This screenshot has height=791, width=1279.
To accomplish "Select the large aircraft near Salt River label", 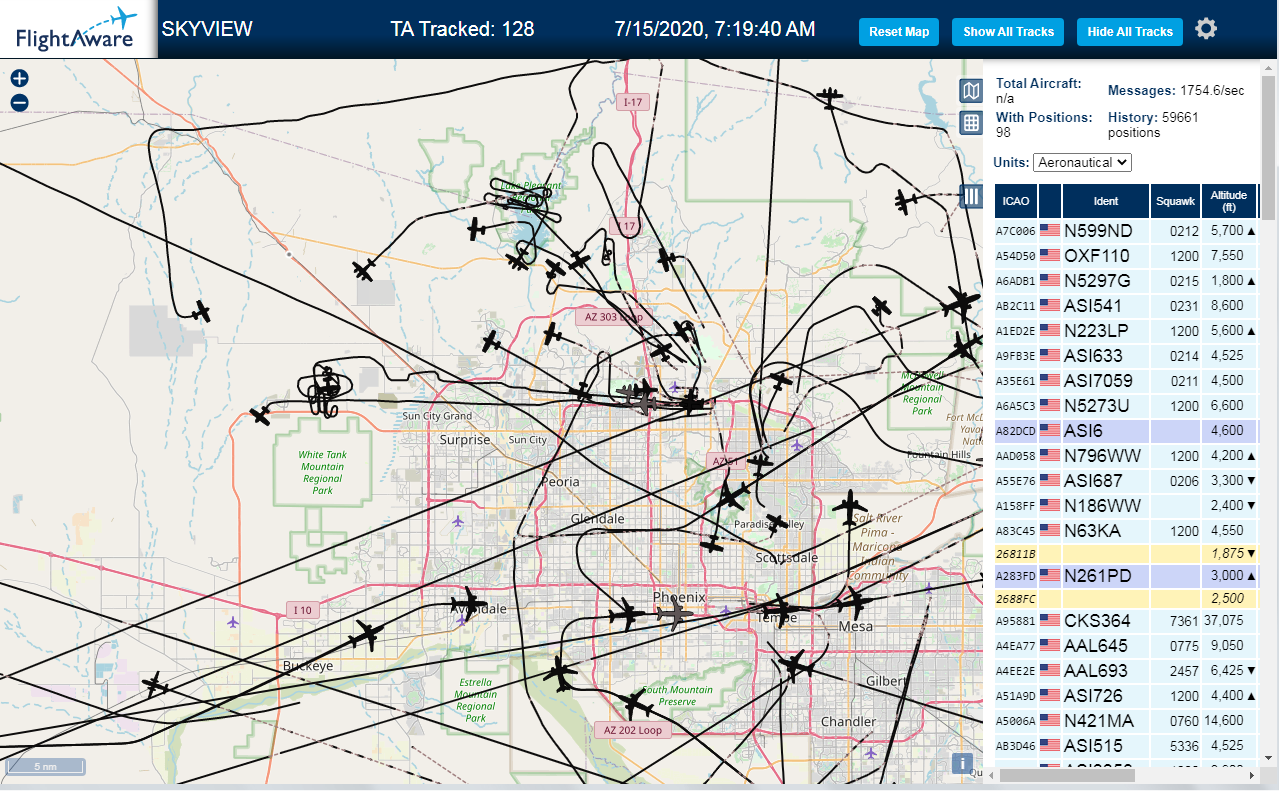I will pyautogui.click(x=850, y=508).
